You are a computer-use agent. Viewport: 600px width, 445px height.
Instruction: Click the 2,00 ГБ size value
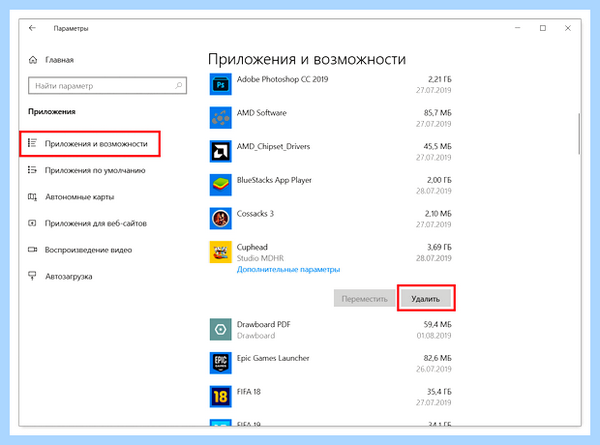pos(439,180)
